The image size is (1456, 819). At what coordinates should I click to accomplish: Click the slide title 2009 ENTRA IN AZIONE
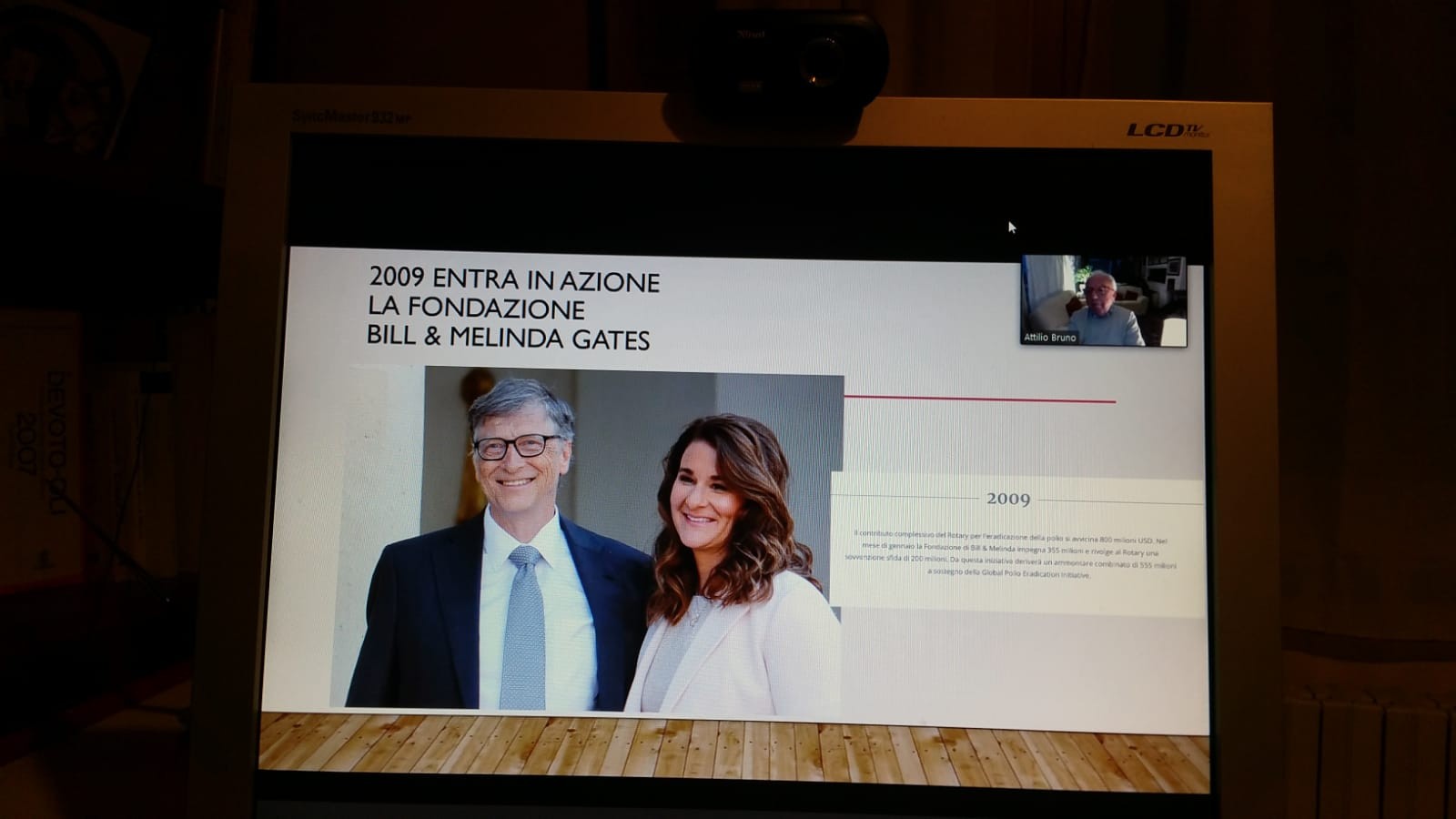pyautogui.click(x=514, y=278)
